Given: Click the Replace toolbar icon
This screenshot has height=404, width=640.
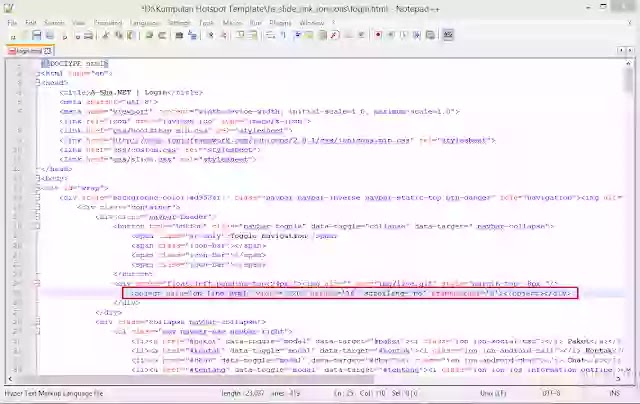Looking at the screenshot, I should (192, 36).
